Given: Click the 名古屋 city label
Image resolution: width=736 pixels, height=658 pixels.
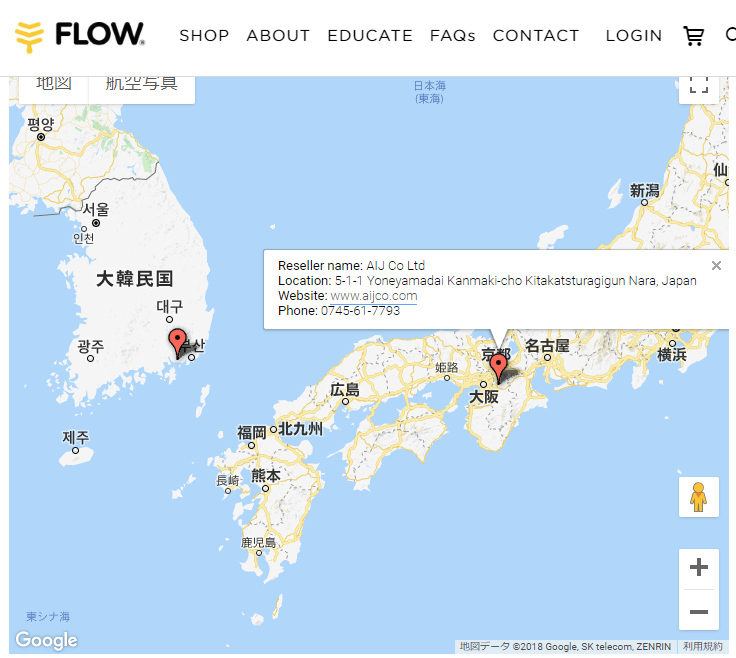Looking at the screenshot, I should point(547,346).
